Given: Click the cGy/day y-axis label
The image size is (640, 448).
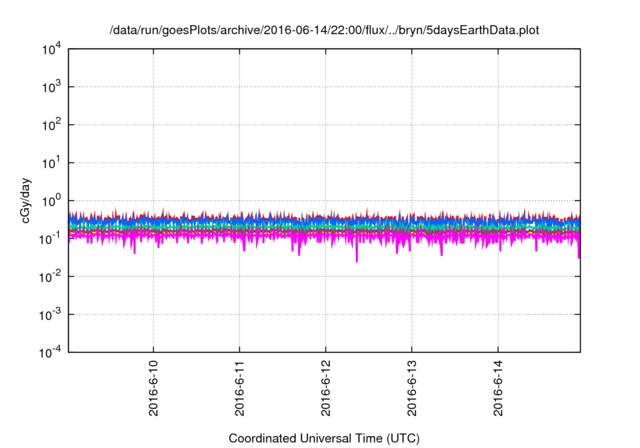Looking at the screenshot, I should tap(26, 201).
